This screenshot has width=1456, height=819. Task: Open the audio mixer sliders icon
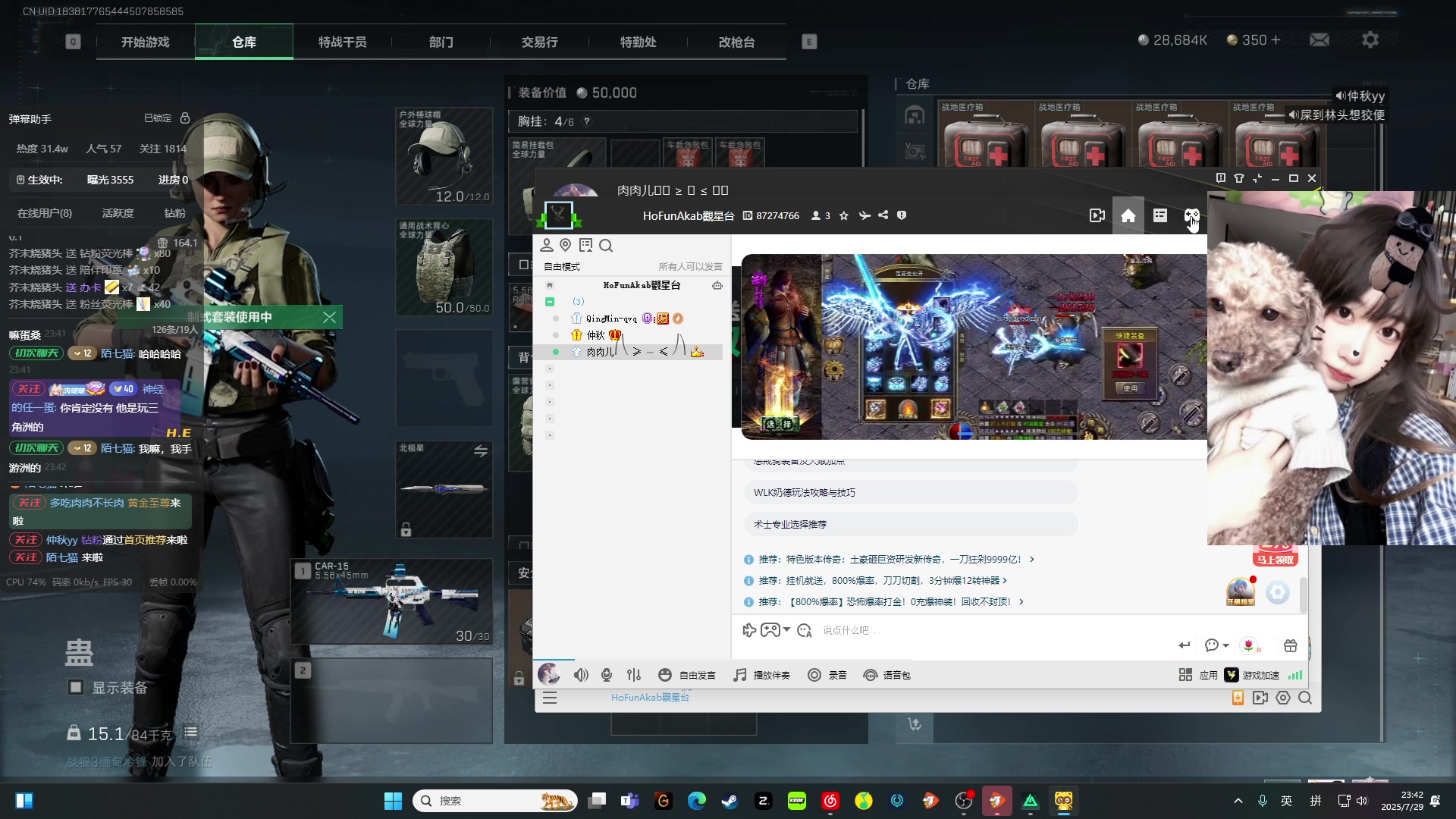click(x=634, y=675)
